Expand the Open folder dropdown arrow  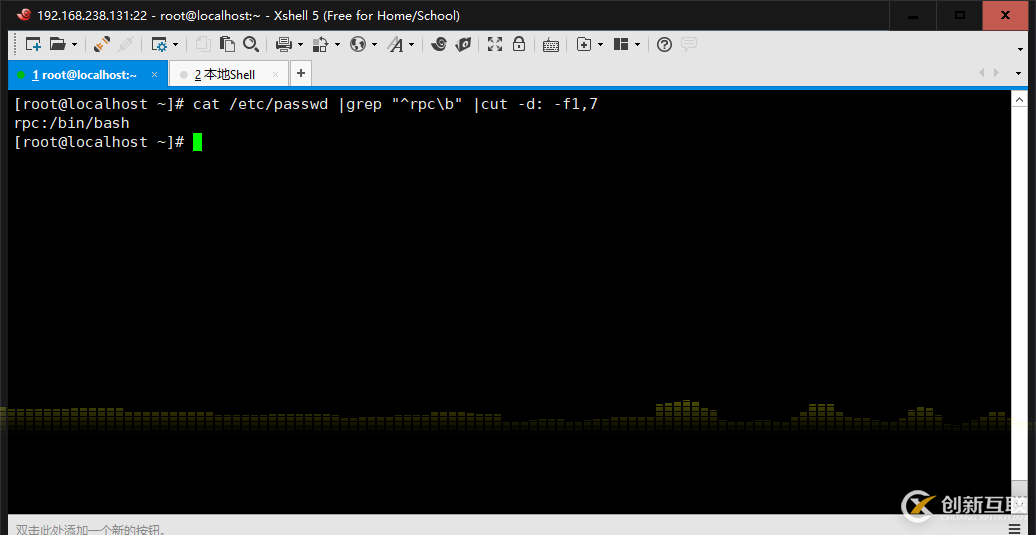pos(74,45)
